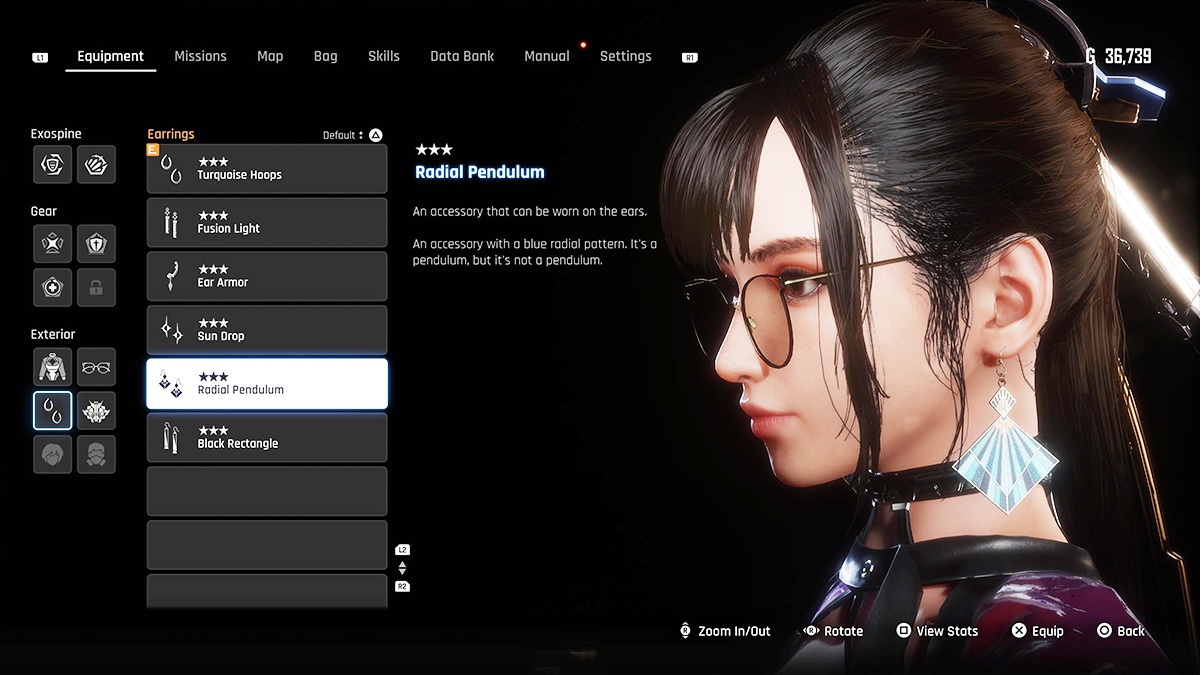The height and width of the screenshot is (675, 1200).
Task: Open the plus-symbol Gear slot
Action: coord(52,288)
